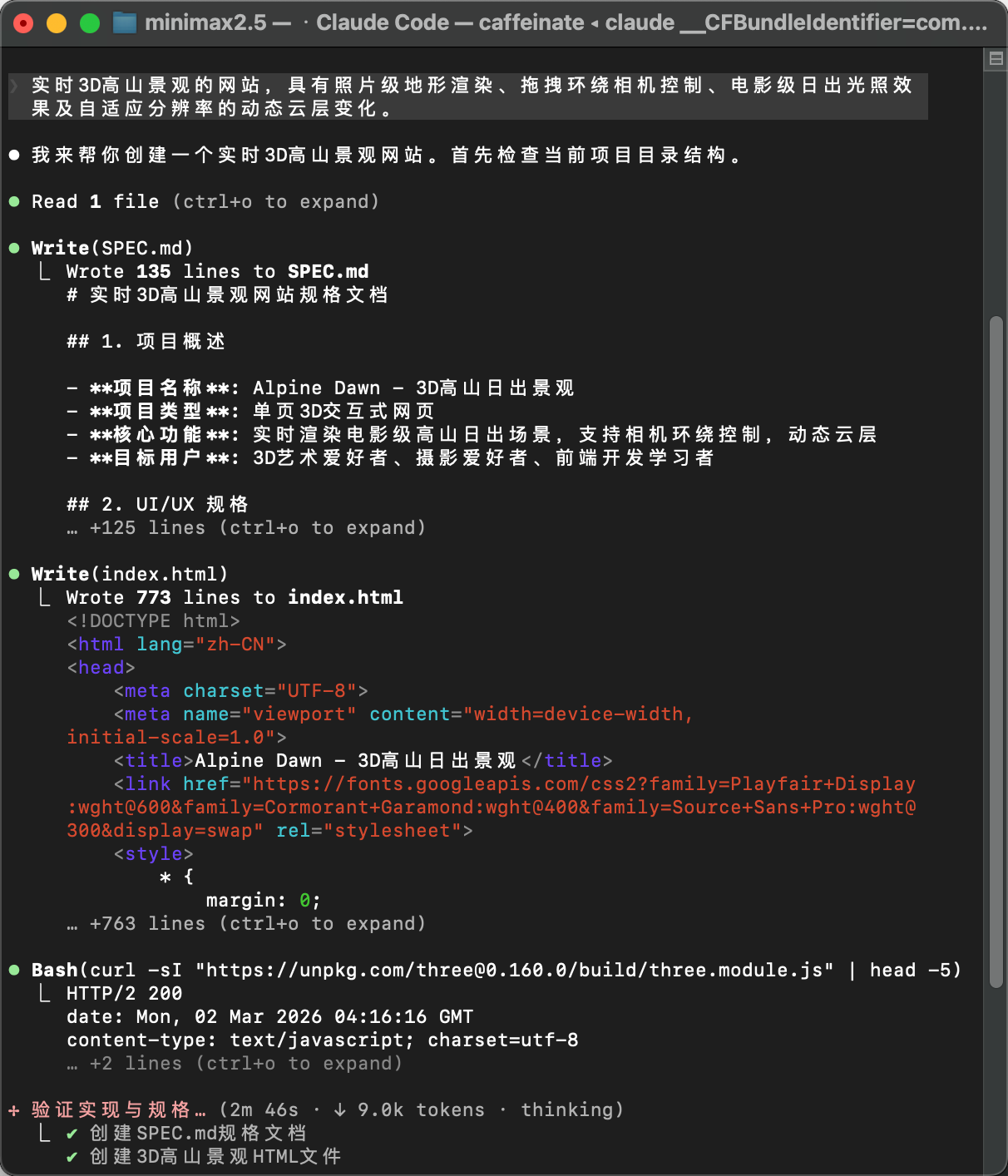Click the green bullet beside Write(SPEC.md)
Image resolution: width=1008 pixels, height=1176 pixels.
[x=14, y=247]
